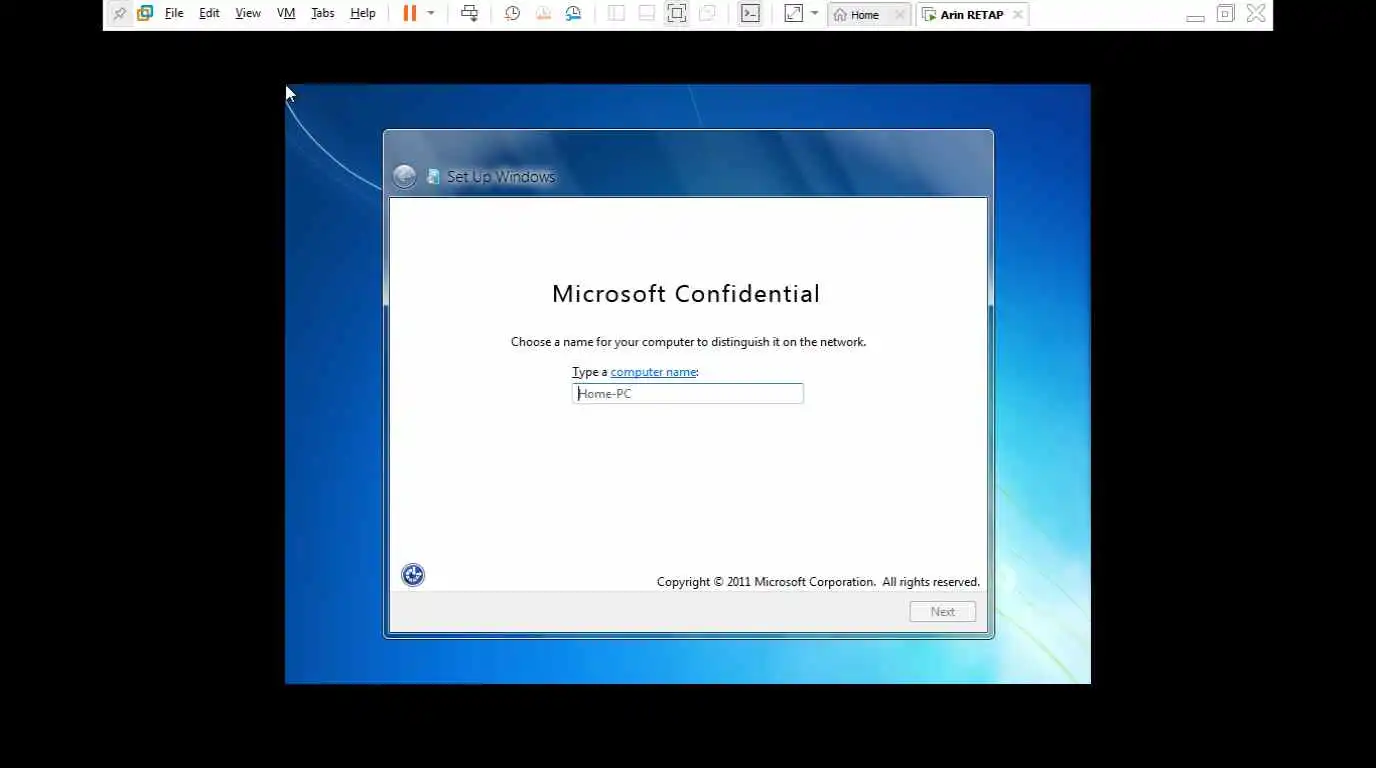
Task: Click revert to snapshot icon
Action: coord(543,14)
